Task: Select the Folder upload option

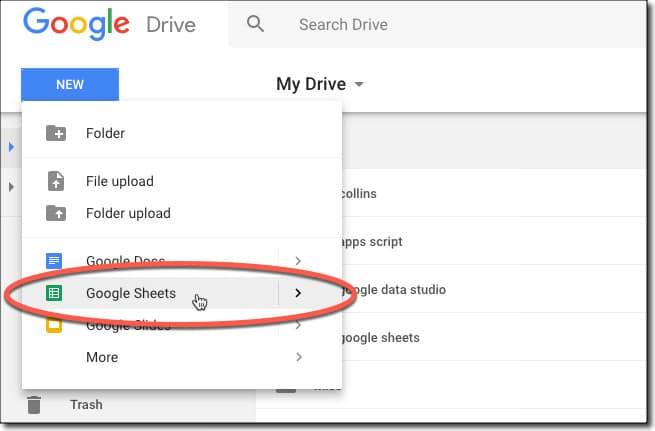Action: (x=128, y=213)
